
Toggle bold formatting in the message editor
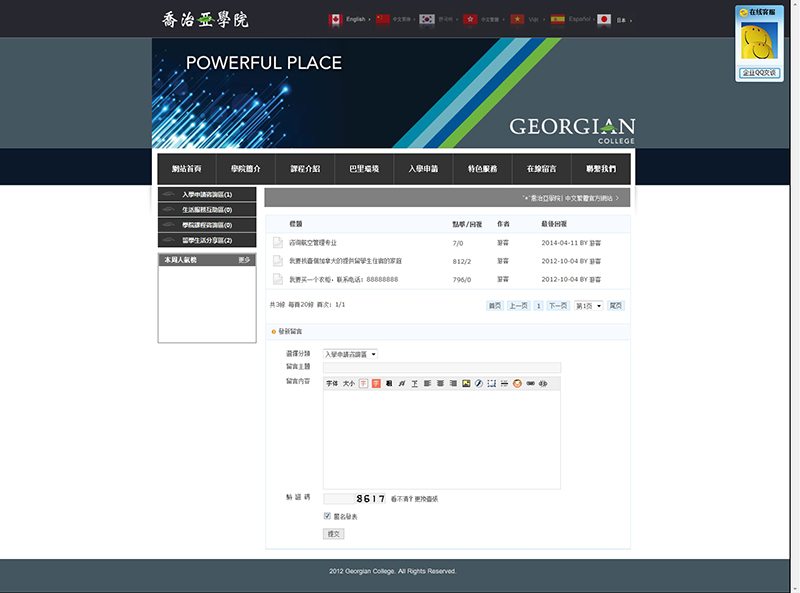point(389,383)
